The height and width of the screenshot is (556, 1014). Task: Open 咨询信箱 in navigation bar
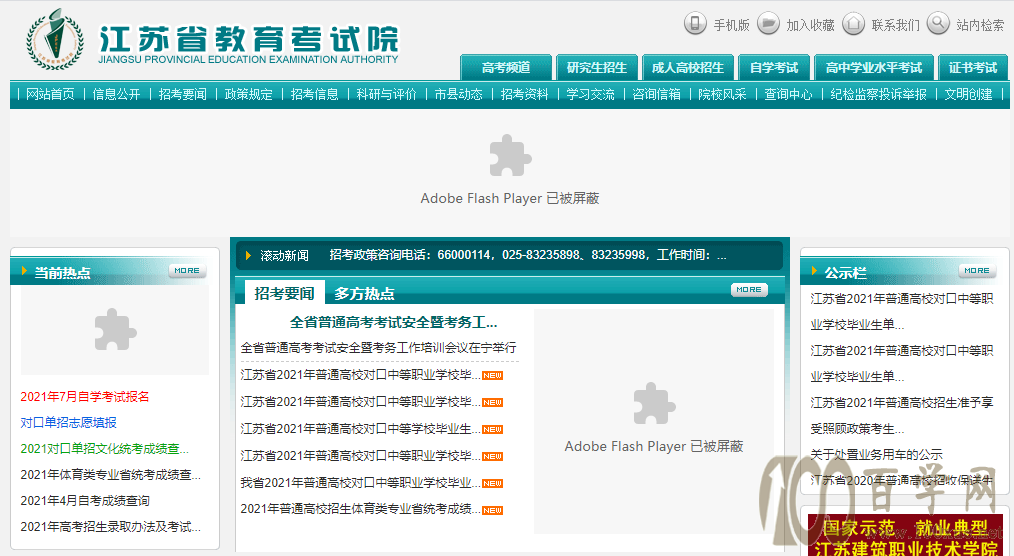[656, 94]
